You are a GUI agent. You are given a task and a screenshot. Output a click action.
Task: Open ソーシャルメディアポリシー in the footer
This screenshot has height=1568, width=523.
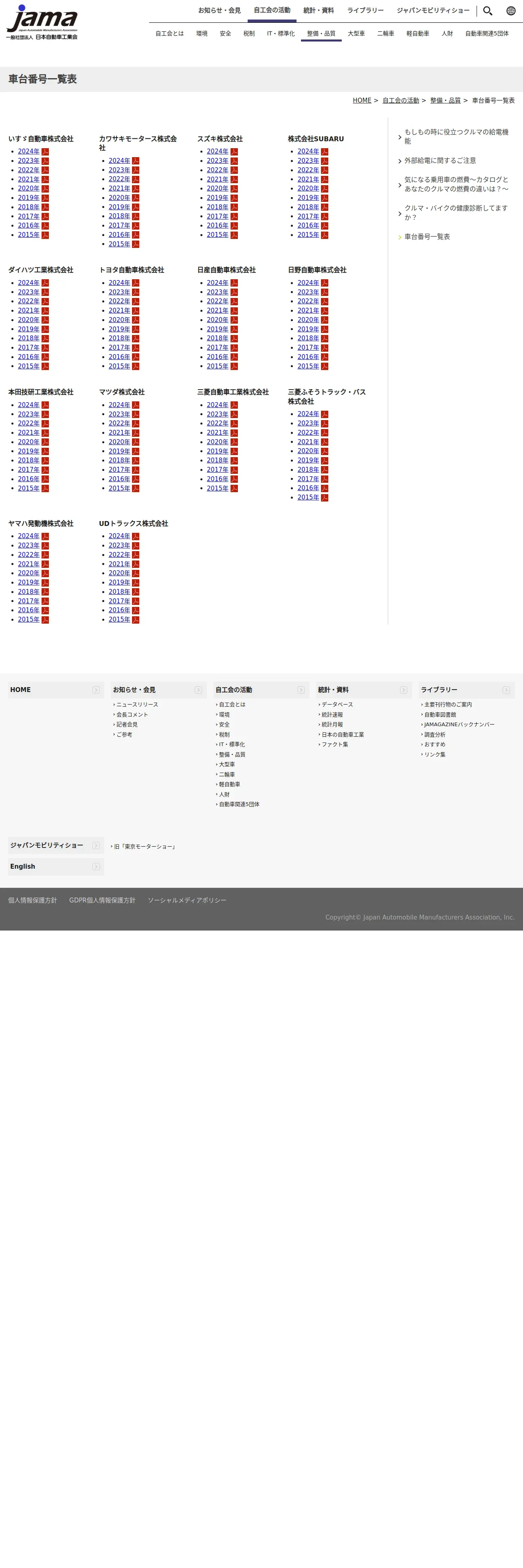187,900
